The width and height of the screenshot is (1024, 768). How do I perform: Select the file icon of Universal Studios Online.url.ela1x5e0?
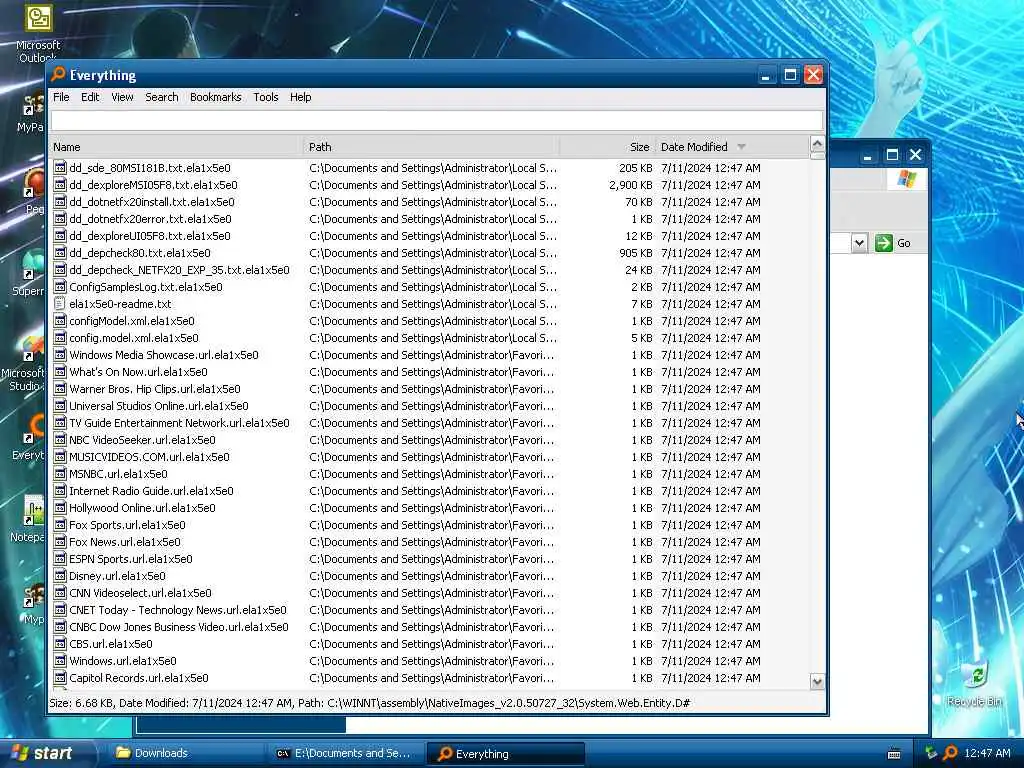tap(60, 406)
